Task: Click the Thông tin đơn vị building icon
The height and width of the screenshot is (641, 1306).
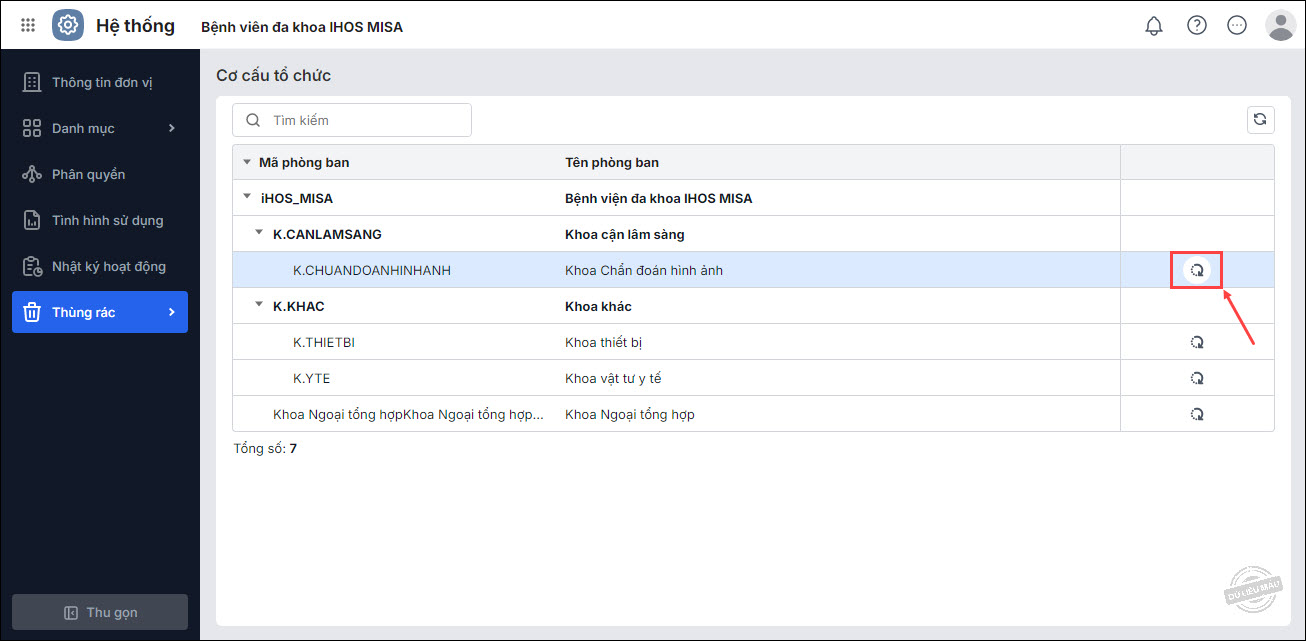Action: click(x=32, y=82)
